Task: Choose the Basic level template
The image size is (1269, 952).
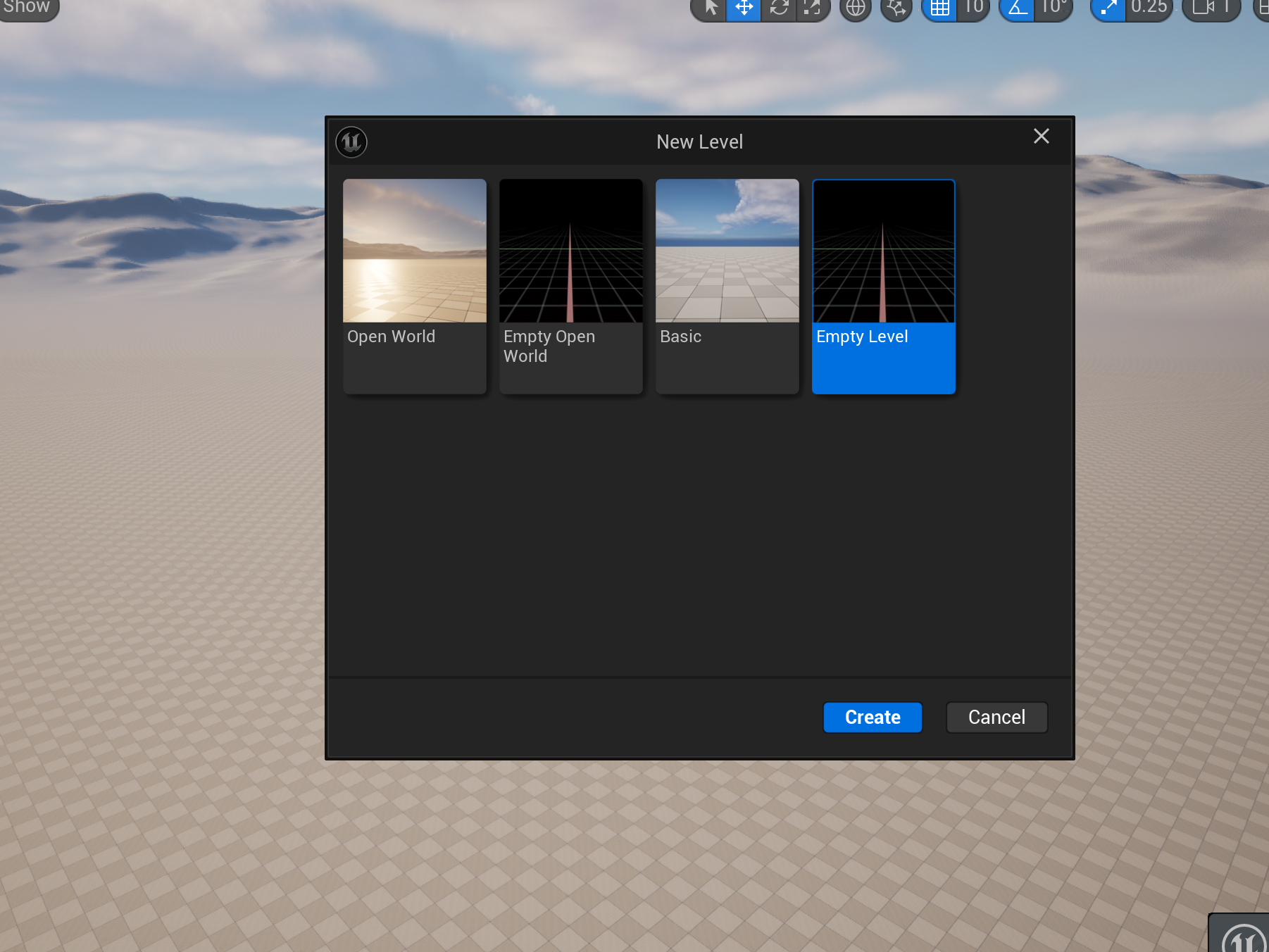Action: [727, 285]
